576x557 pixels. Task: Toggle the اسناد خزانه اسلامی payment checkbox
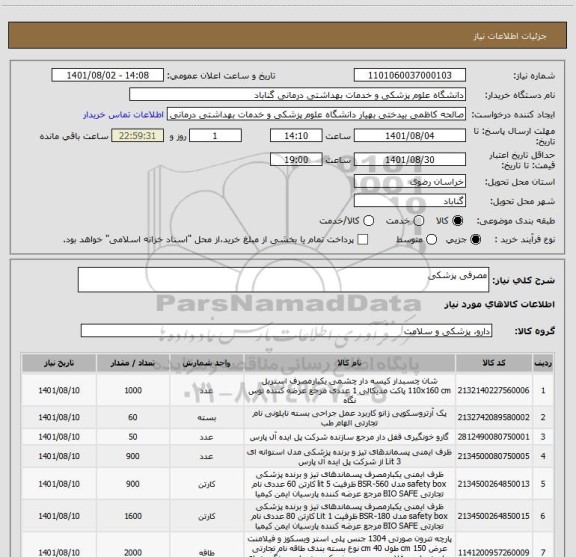(x=363, y=240)
